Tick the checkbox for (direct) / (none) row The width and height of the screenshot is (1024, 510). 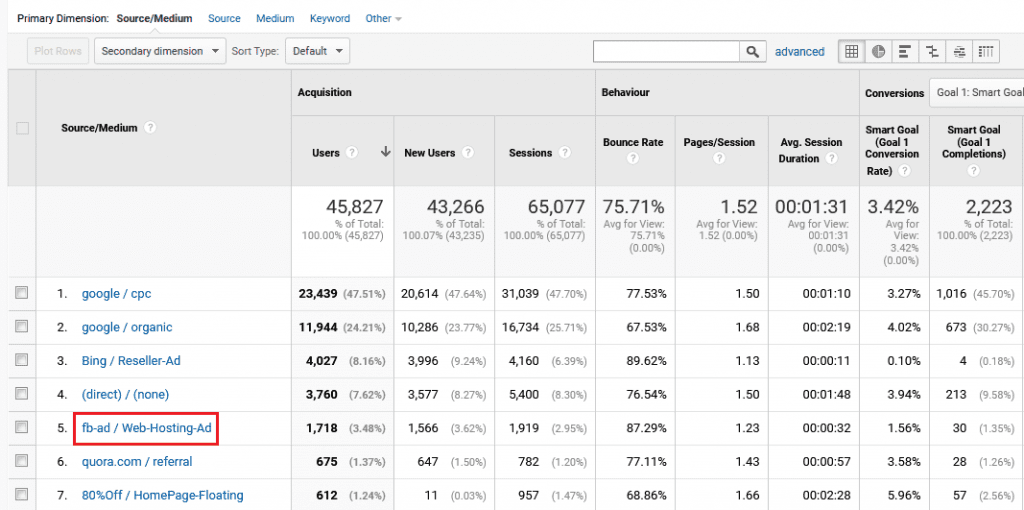(22, 394)
